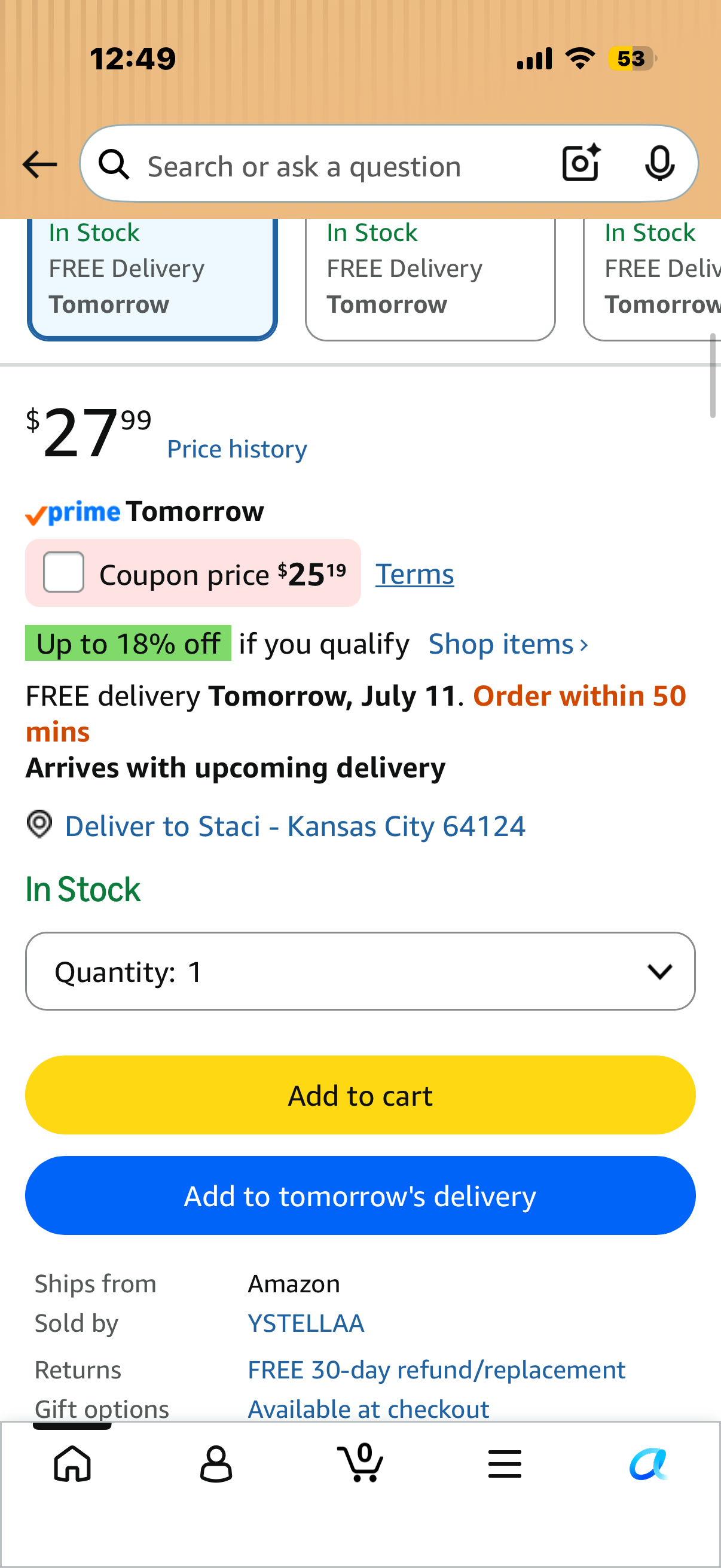
Task: Open camera lens search icon
Action: click(x=581, y=163)
